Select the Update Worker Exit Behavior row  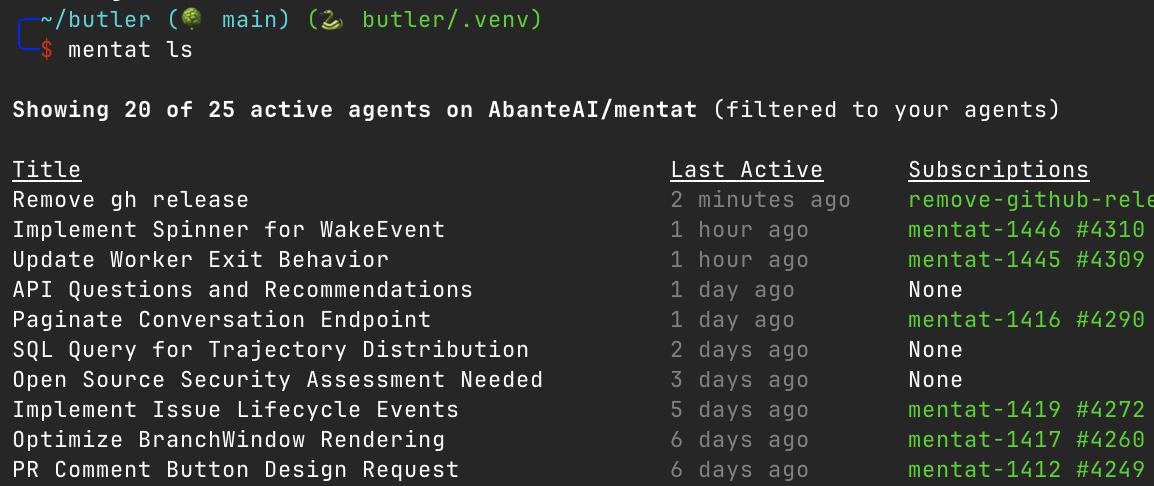pos(200,260)
